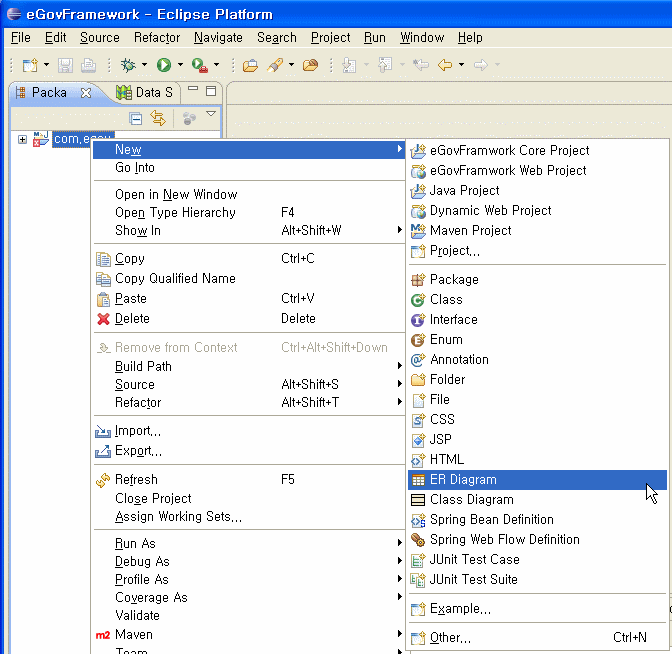The image size is (672, 654).
Task: Open the Refactor menu in menu bar
Action: [157, 38]
